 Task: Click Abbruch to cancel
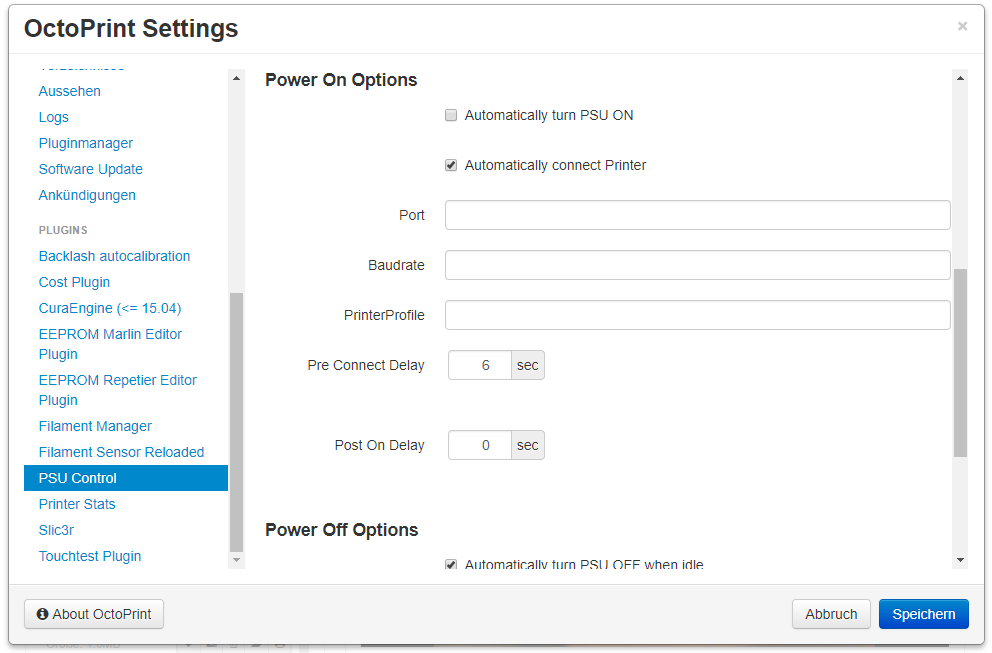pyautogui.click(x=831, y=614)
